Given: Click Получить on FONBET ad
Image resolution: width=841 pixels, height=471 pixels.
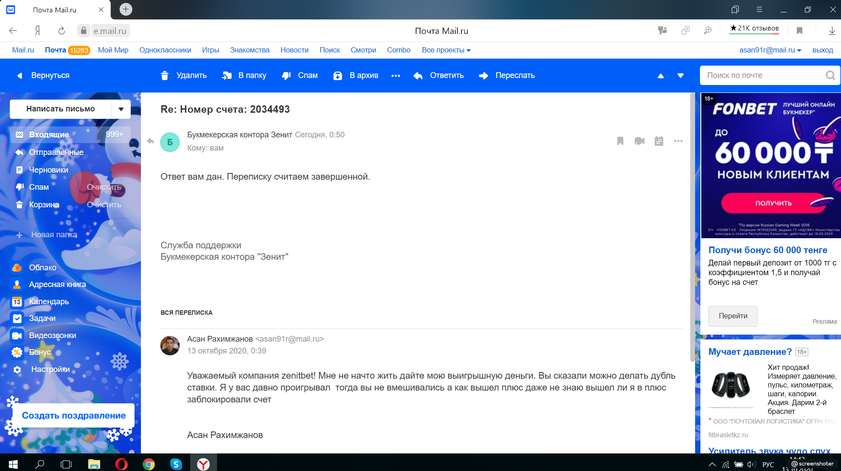Looking at the screenshot, I should pos(773,203).
